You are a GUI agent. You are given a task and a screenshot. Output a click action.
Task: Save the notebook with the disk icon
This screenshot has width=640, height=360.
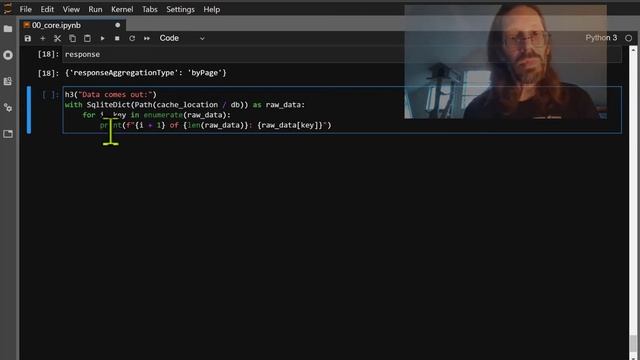28,38
